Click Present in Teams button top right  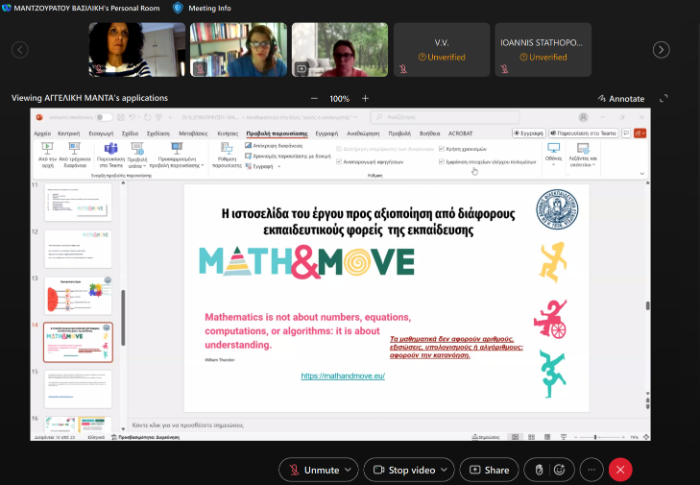(583, 133)
